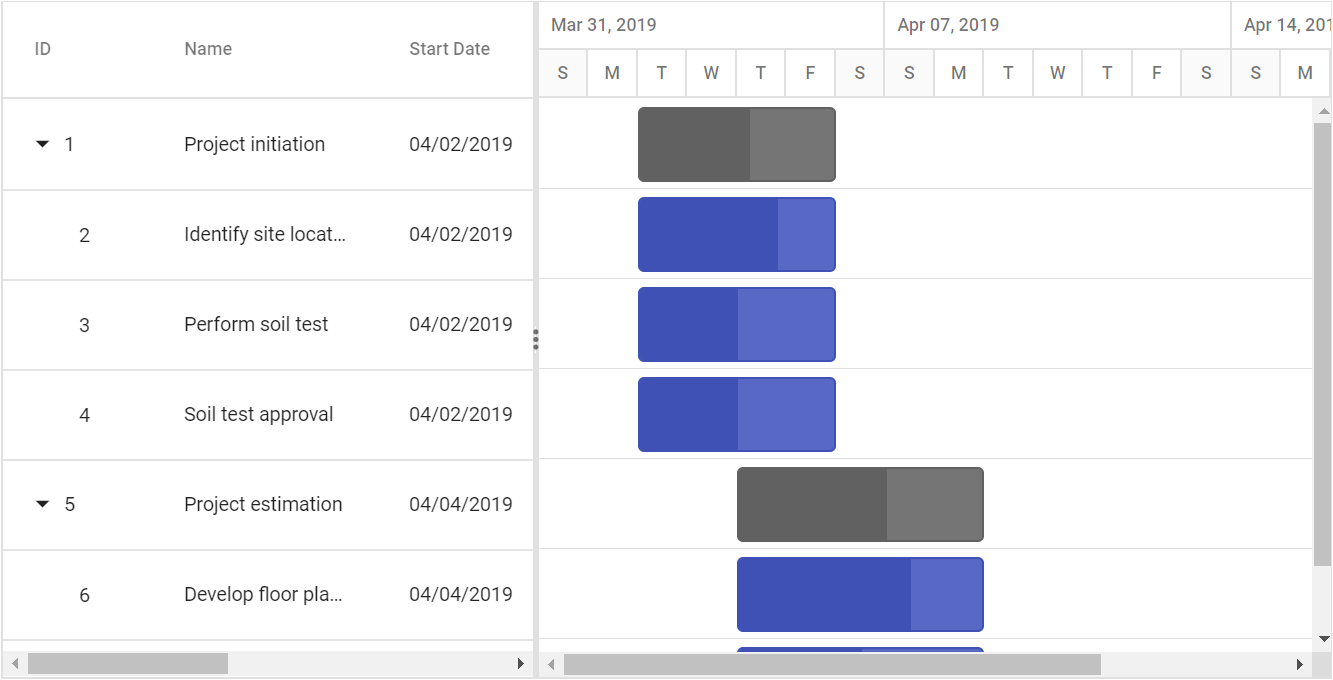1333x680 pixels.
Task: Click the Start Date column header
Action: click(x=449, y=49)
